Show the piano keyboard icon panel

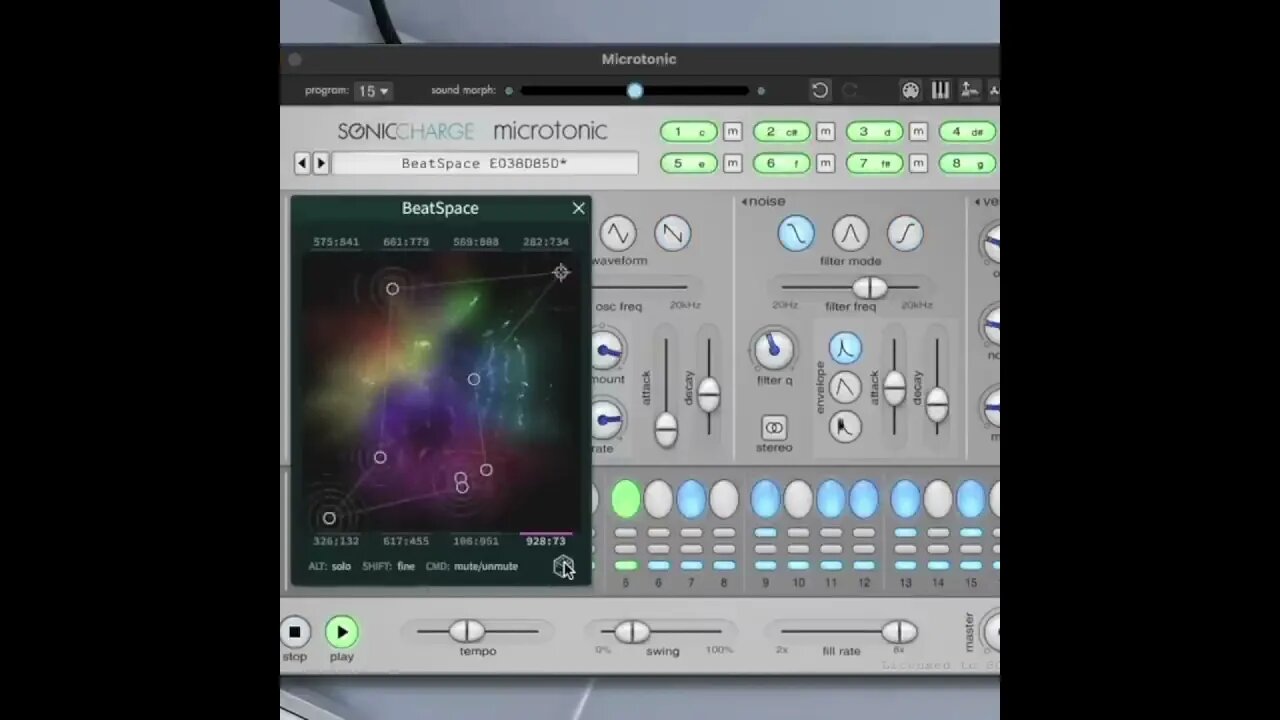point(940,90)
